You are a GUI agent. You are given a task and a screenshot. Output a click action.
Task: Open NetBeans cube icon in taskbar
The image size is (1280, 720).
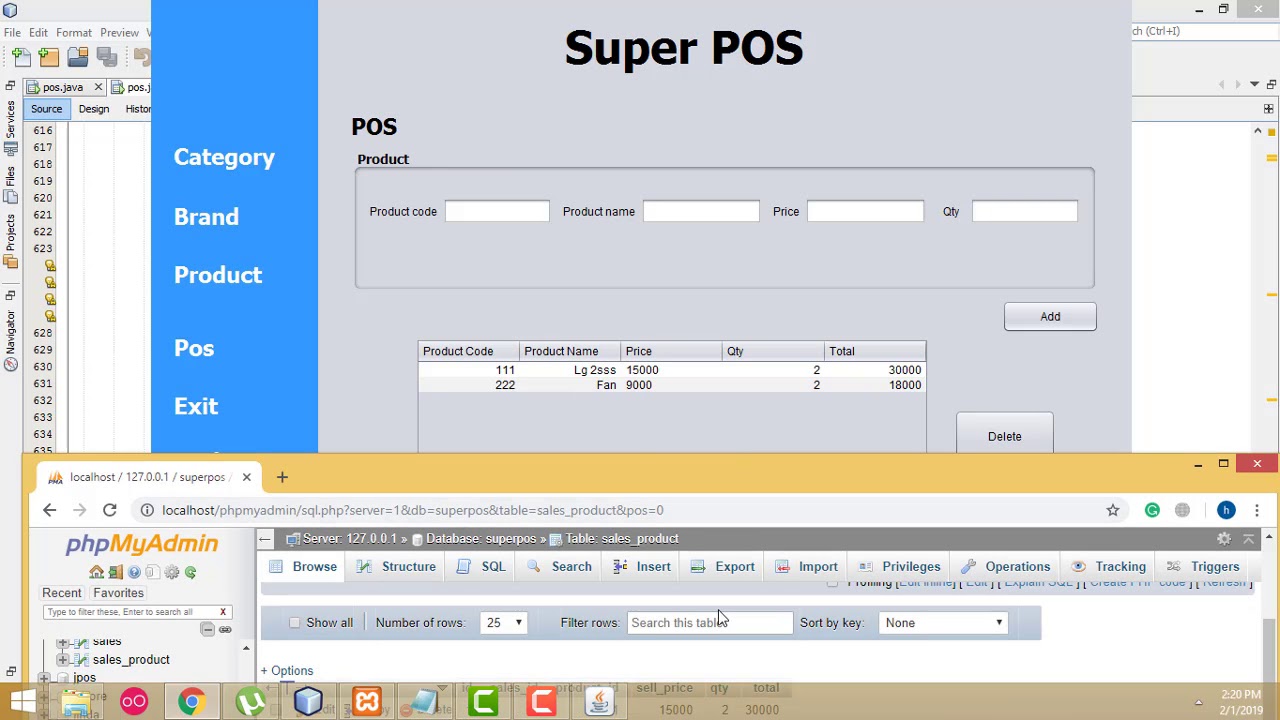click(x=308, y=702)
